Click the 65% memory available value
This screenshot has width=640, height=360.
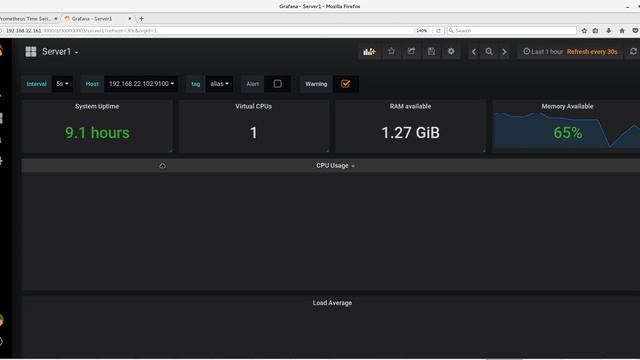(x=568, y=133)
